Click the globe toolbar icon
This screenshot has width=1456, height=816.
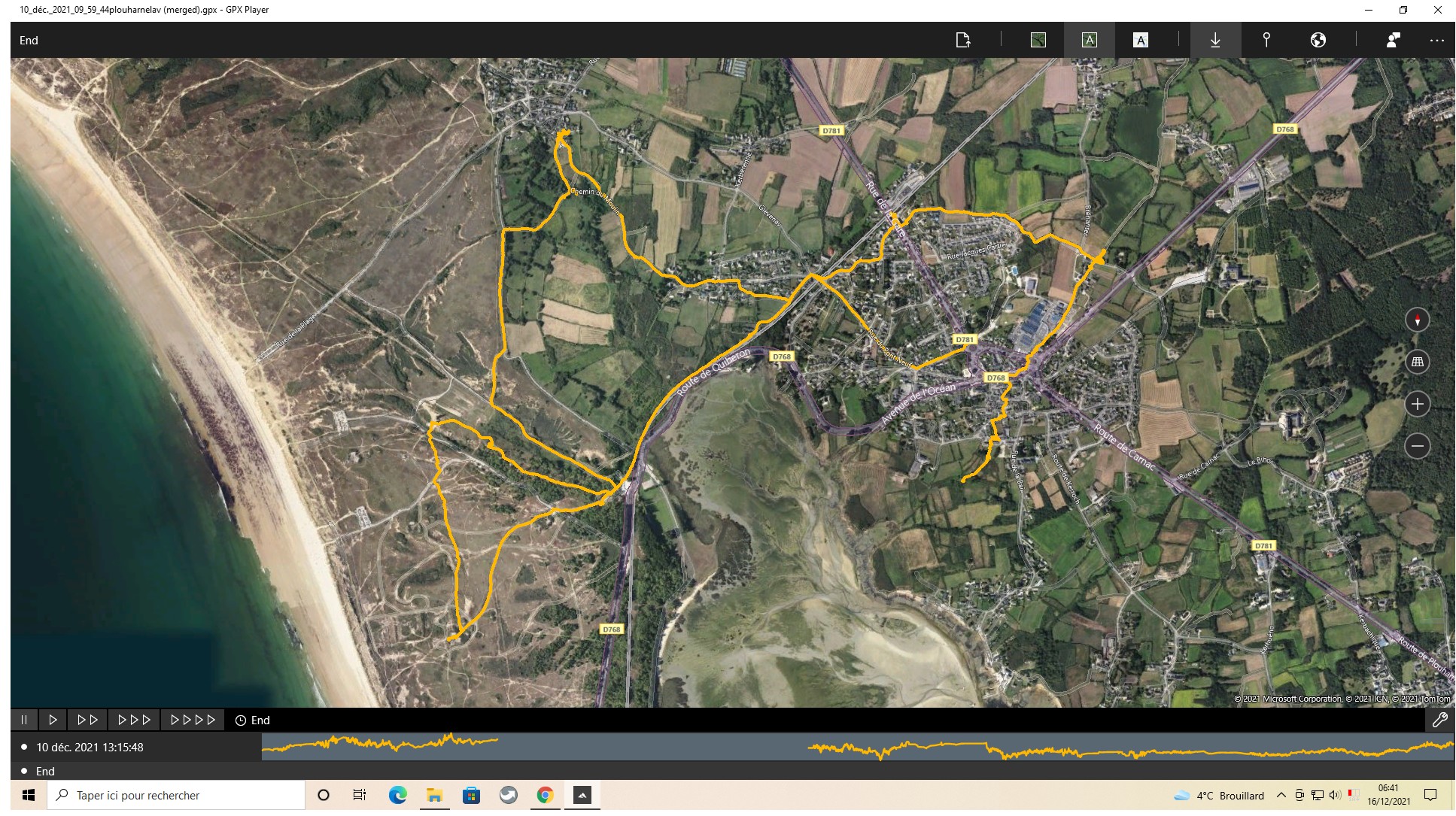point(1318,41)
